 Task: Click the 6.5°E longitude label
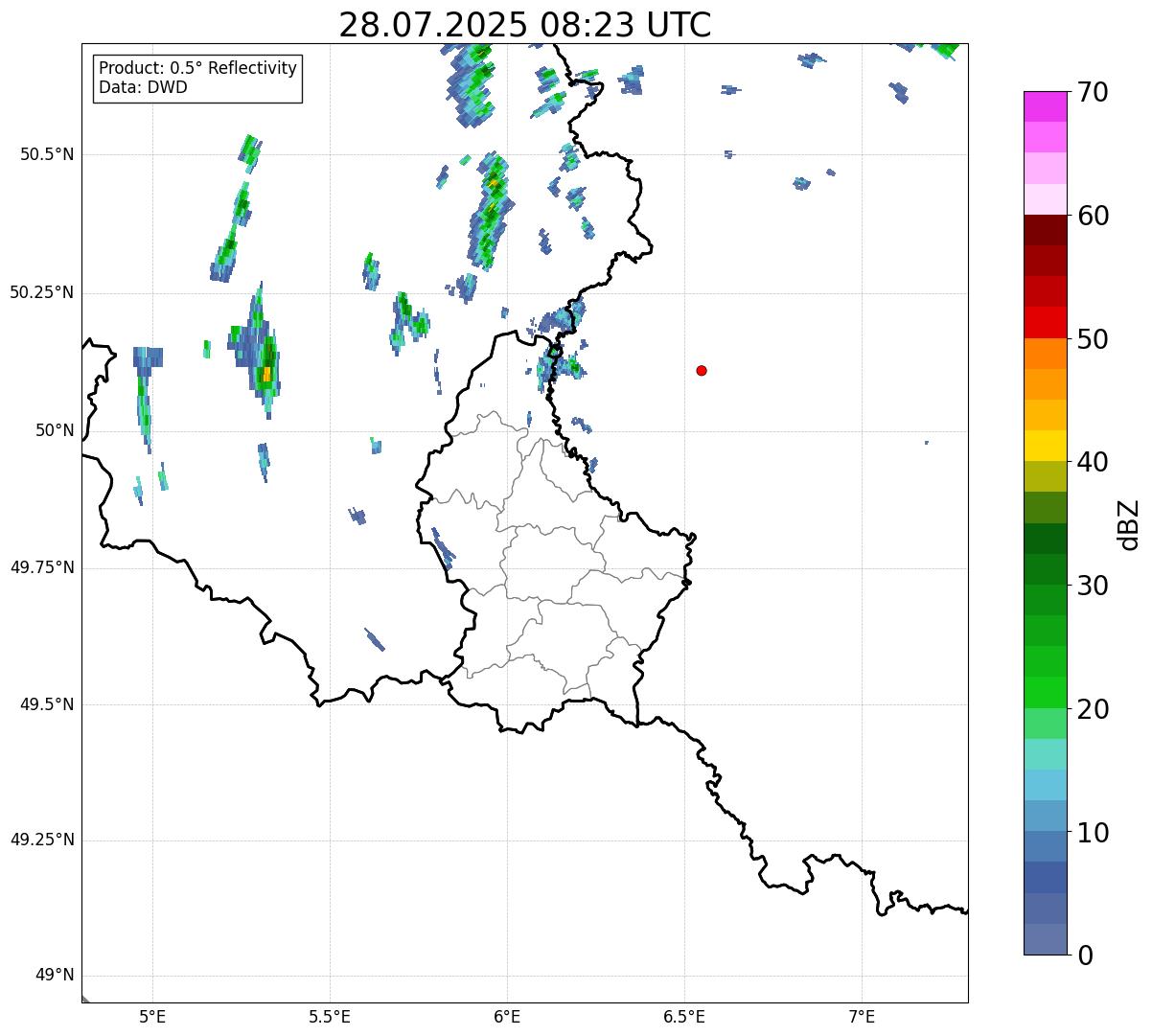[684, 1016]
